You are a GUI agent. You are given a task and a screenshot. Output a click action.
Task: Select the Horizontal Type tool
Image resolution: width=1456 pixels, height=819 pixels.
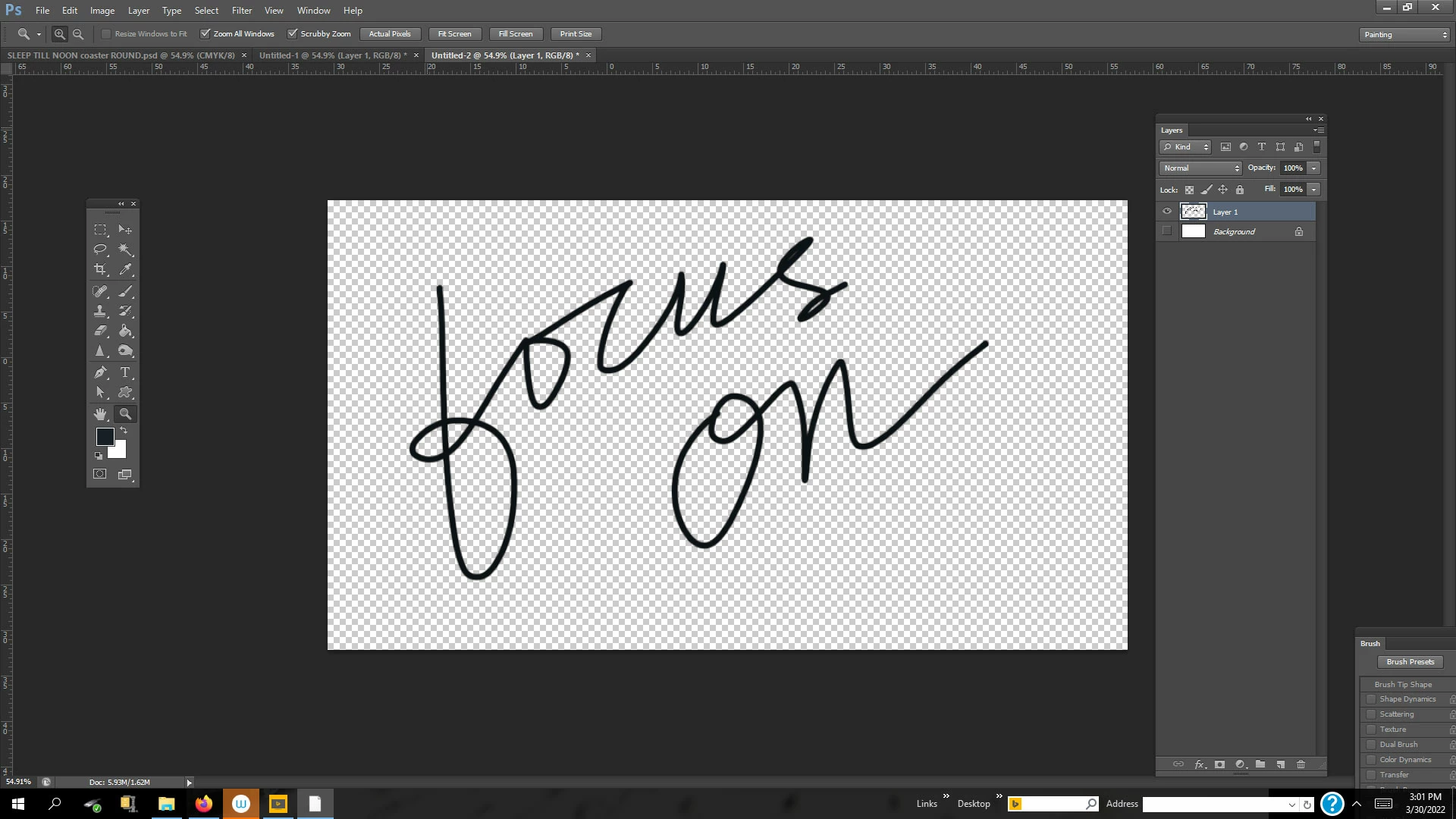126,372
